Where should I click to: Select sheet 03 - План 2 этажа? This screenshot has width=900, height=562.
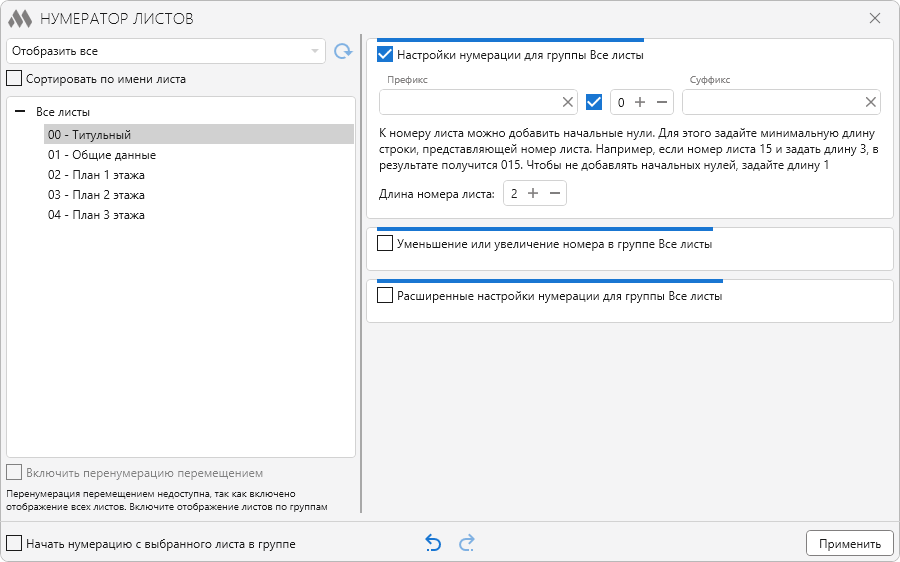click(96, 195)
